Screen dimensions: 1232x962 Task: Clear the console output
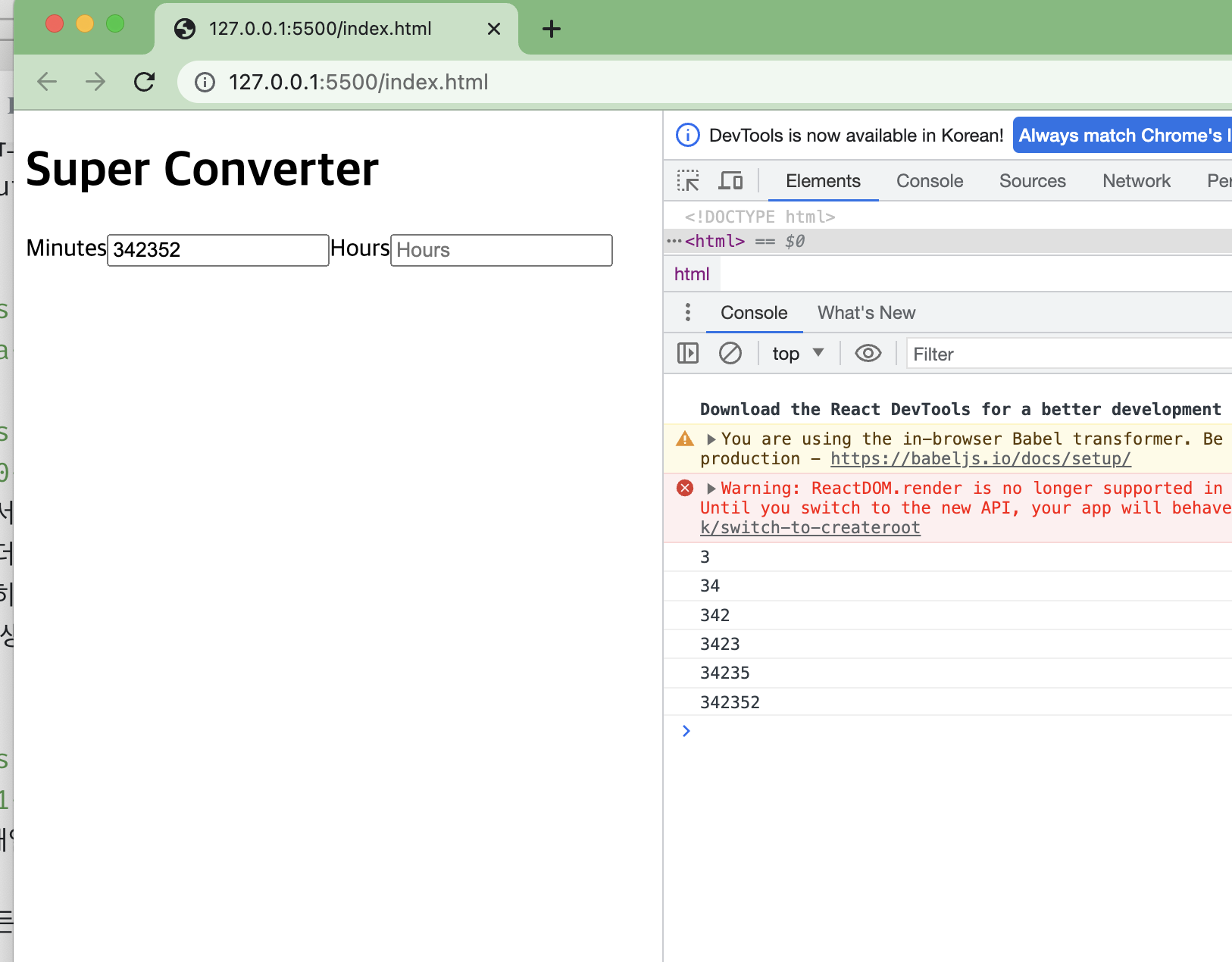[x=730, y=354]
